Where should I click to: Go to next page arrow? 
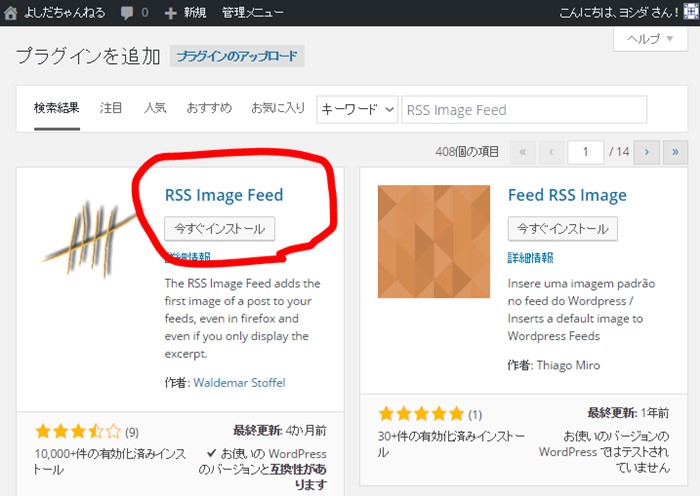[646, 152]
